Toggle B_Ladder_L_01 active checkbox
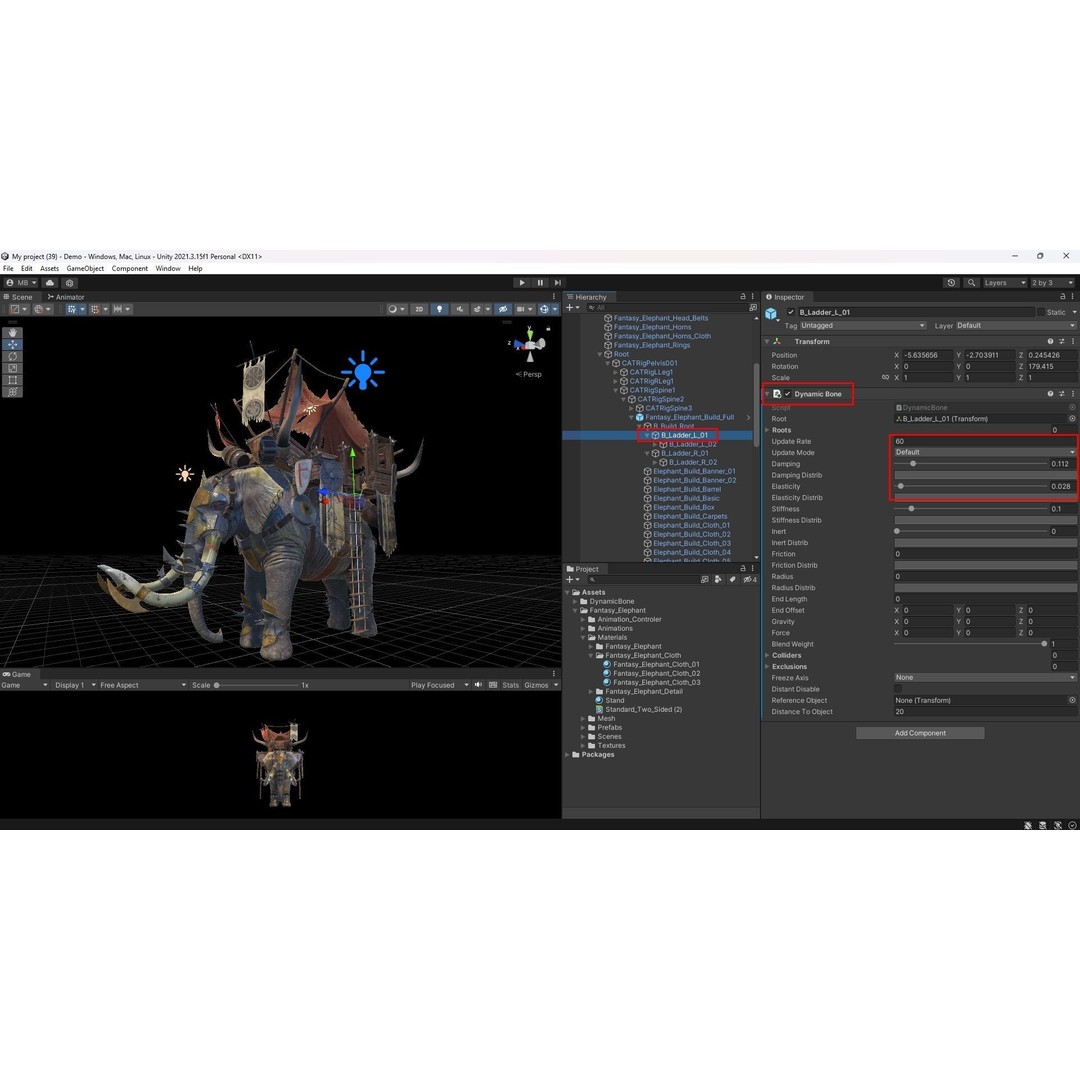The image size is (1080, 1080). 791,312
